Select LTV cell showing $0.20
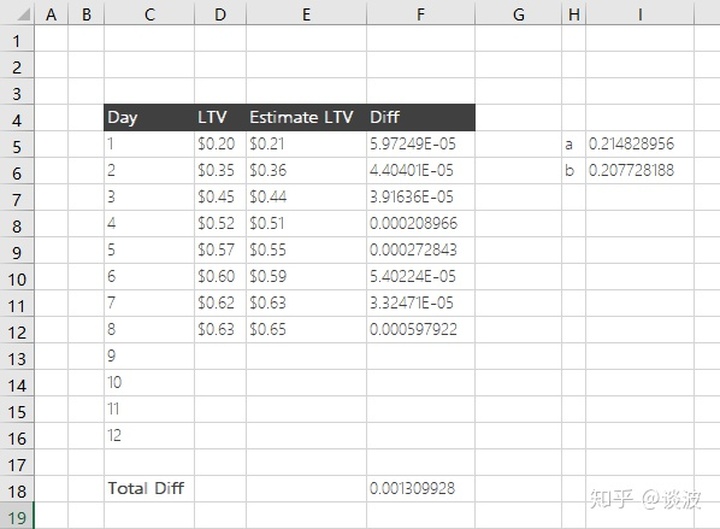 pos(220,144)
